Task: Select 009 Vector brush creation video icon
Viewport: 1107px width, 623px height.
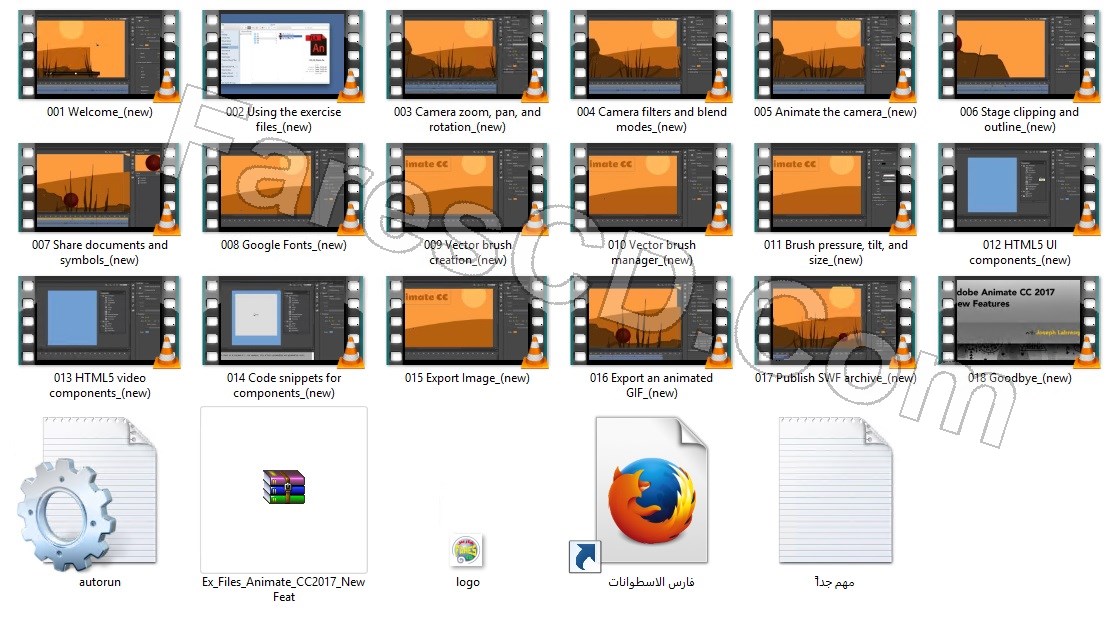Action: pos(467,189)
